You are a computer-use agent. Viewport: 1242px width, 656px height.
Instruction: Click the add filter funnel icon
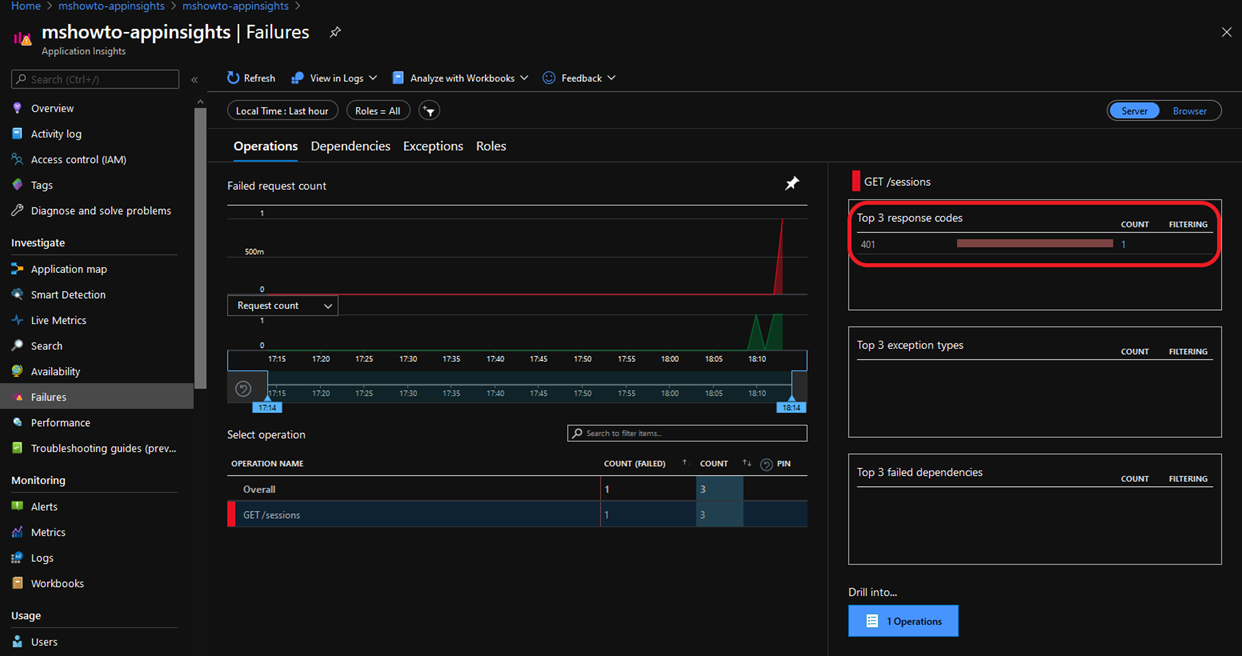point(429,111)
